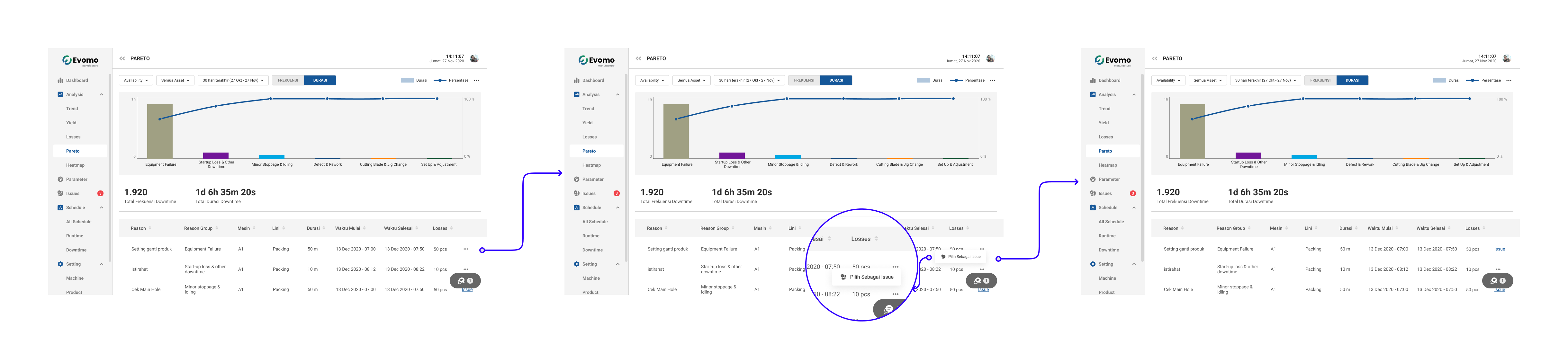Click Equipment Failure bar in first mockup chart
The height and width of the screenshot is (343, 1568).
coord(160,131)
